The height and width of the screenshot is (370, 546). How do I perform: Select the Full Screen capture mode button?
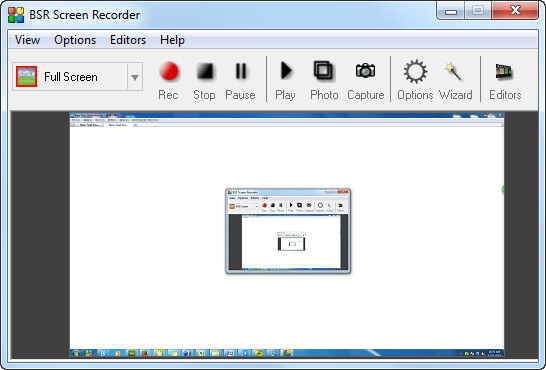click(70, 77)
